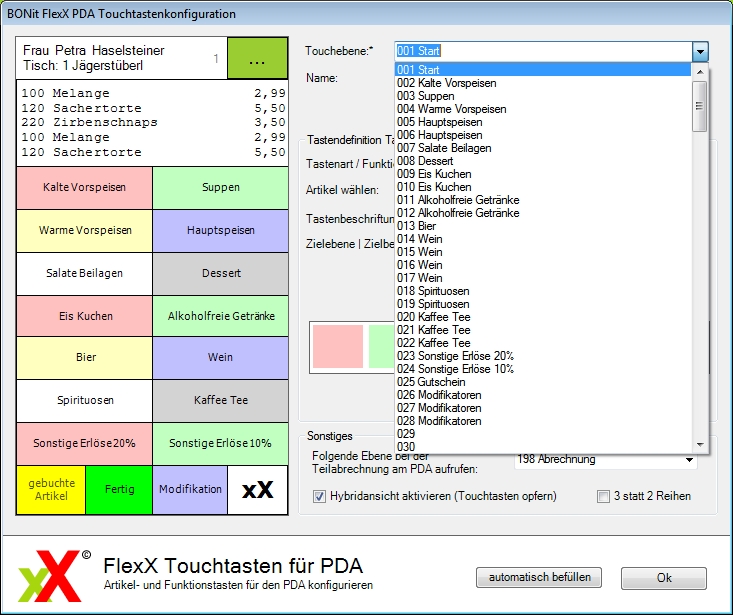Image resolution: width=733 pixels, height=615 pixels.
Task: Select '026 Modifikatoren' entry
Action: click(542, 395)
